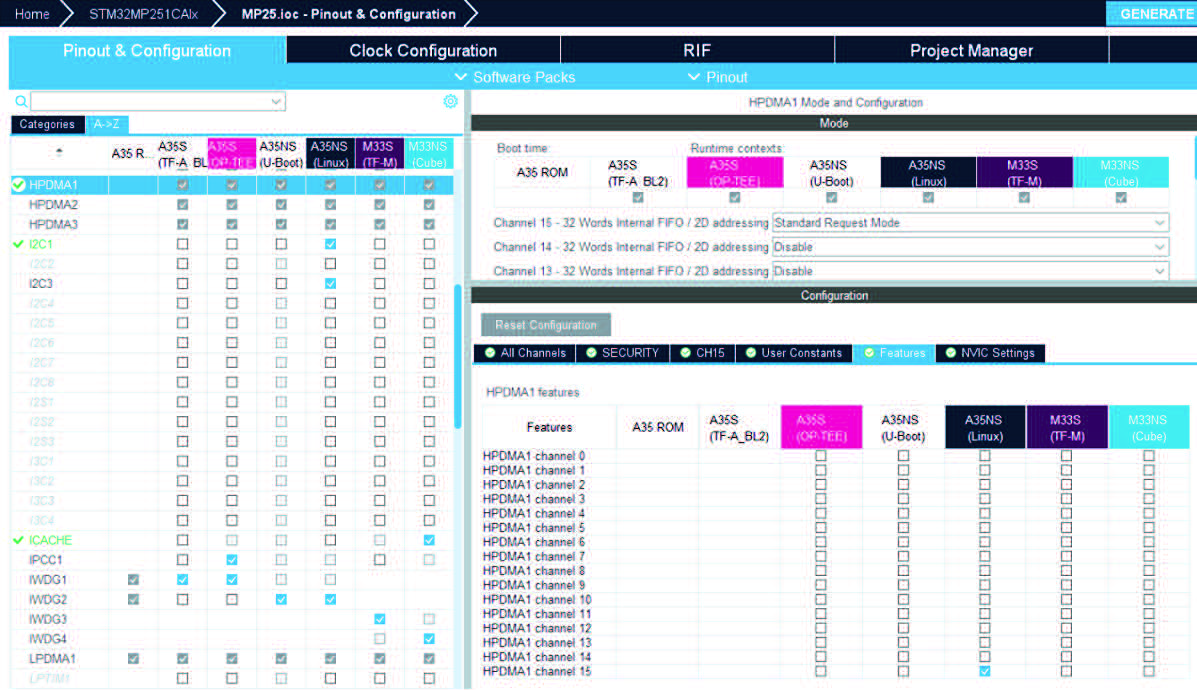Screen dimensions: 1197x690
Task: Click the green dot on the All Channels tab
Action: click(x=490, y=353)
